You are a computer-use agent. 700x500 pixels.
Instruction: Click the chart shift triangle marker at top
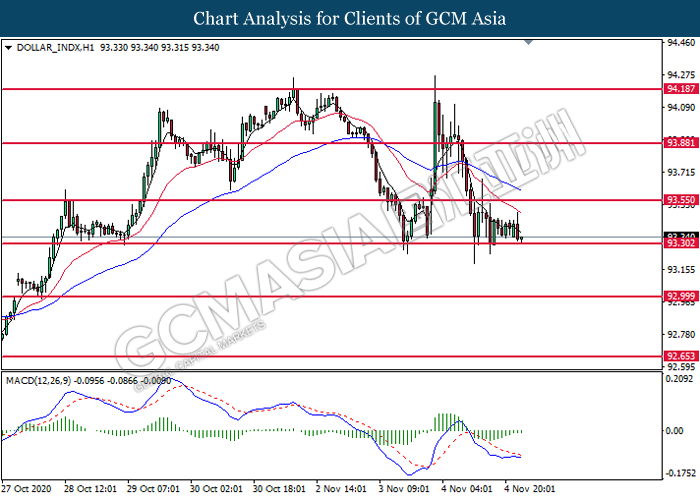(529, 42)
